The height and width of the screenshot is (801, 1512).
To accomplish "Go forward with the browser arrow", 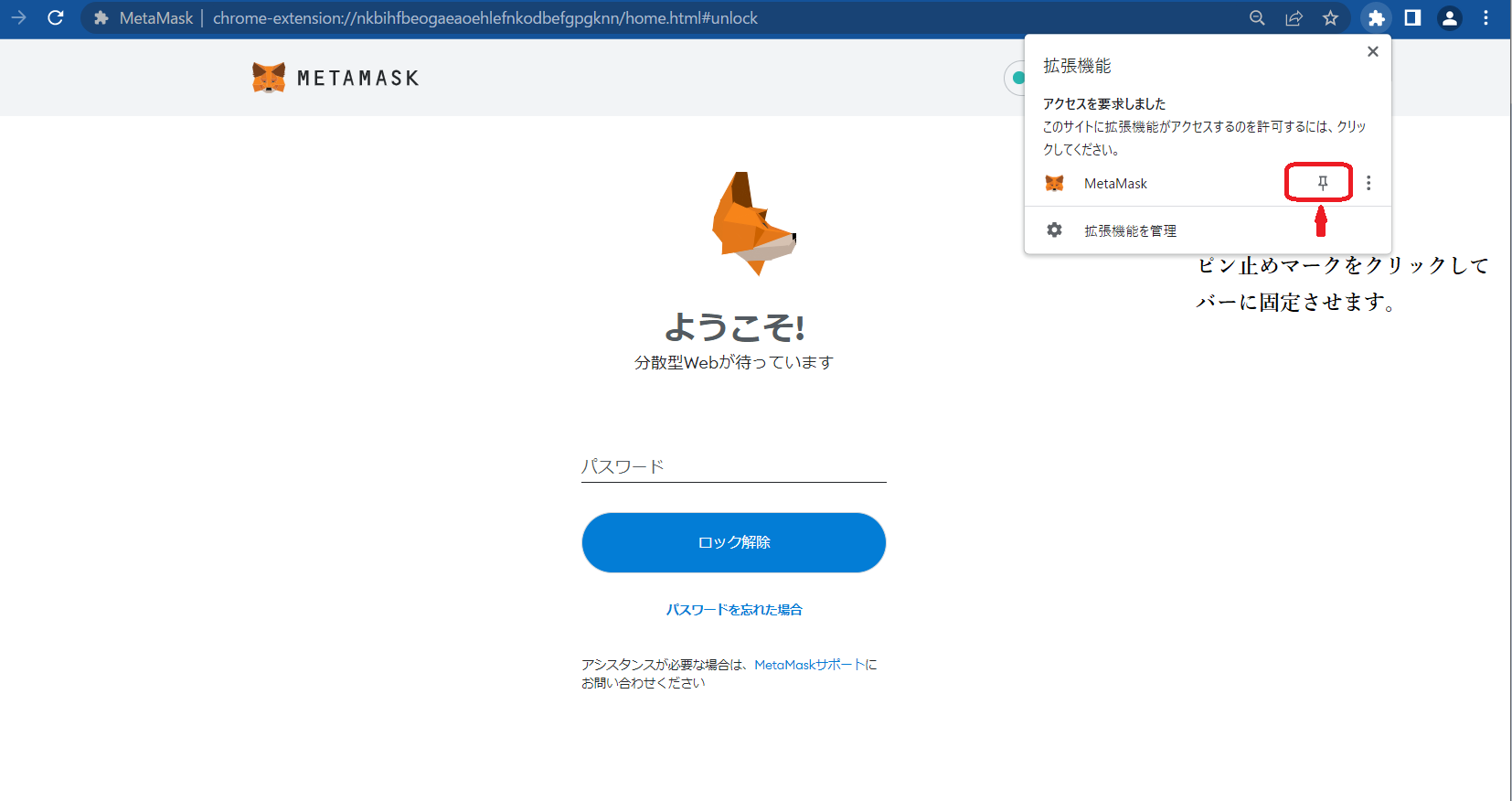I will [x=18, y=17].
